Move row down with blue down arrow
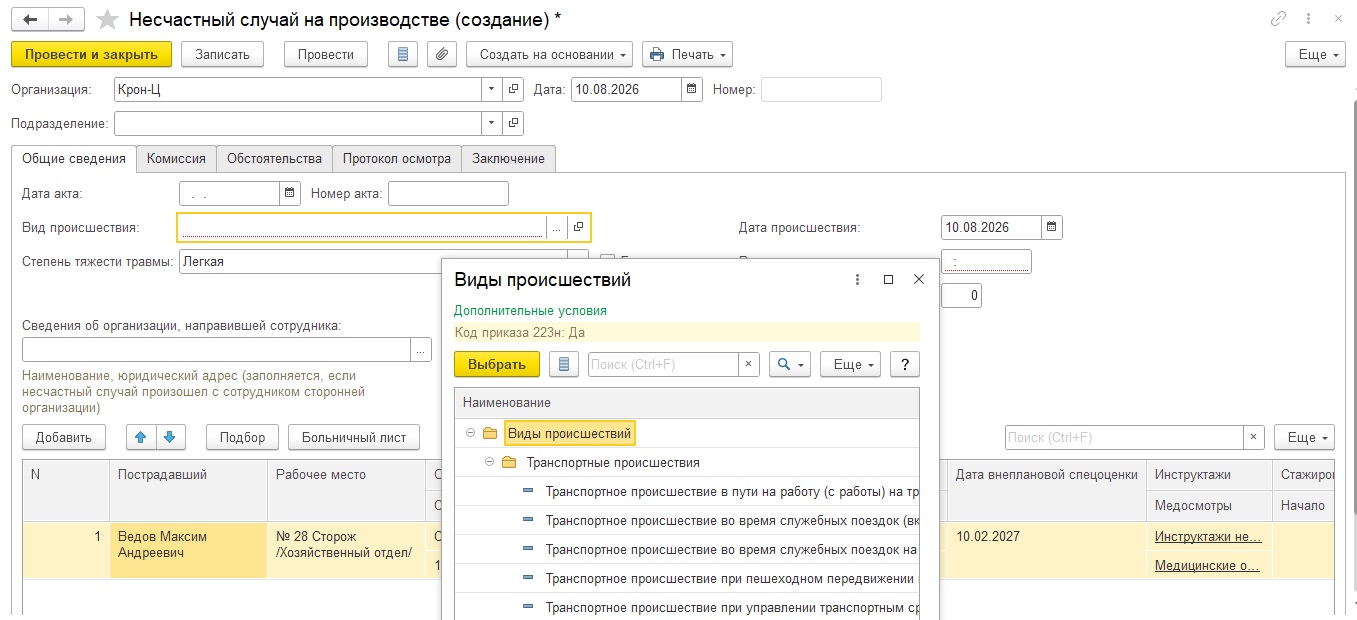 pyautogui.click(x=169, y=437)
